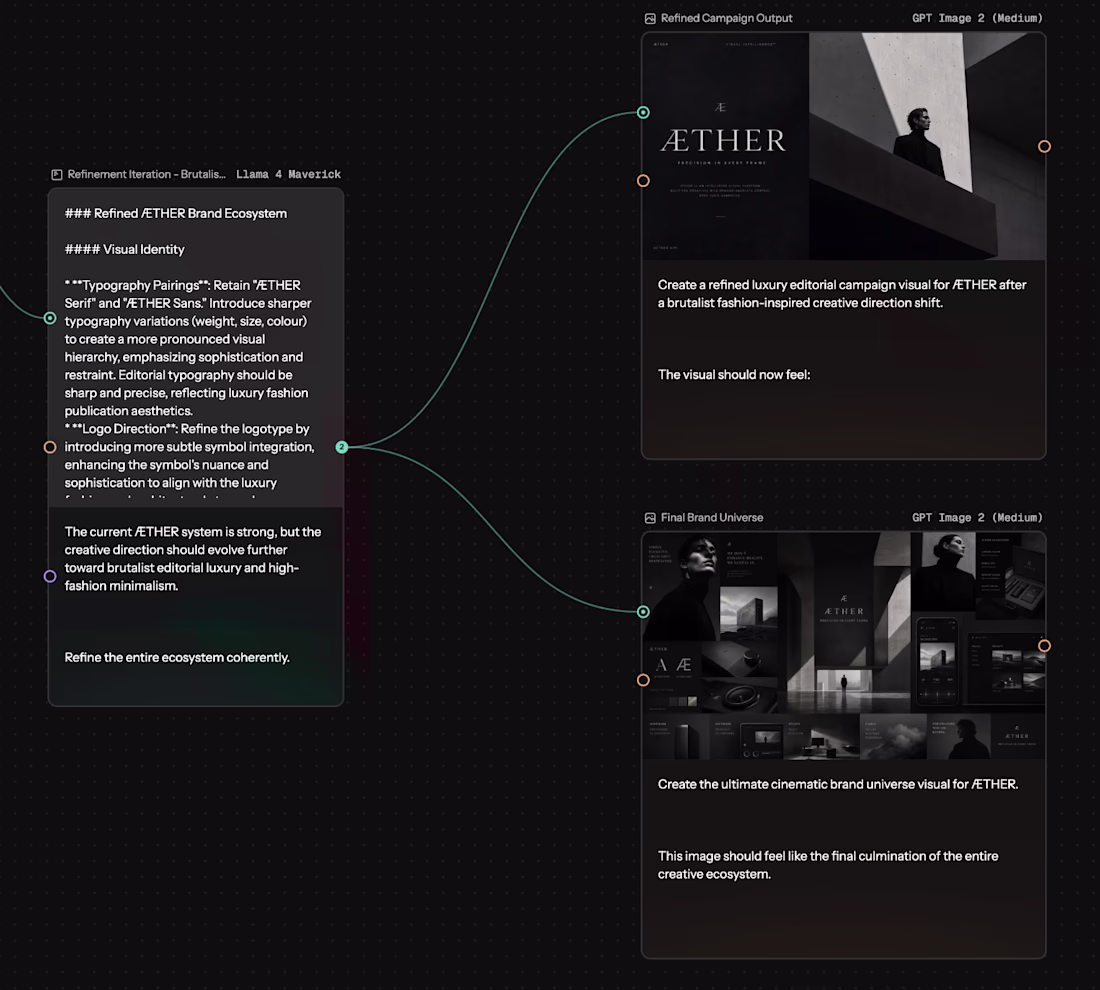Click 'The visual should now feel:' line
The width and height of the screenshot is (1100, 990).
tap(734, 375)
